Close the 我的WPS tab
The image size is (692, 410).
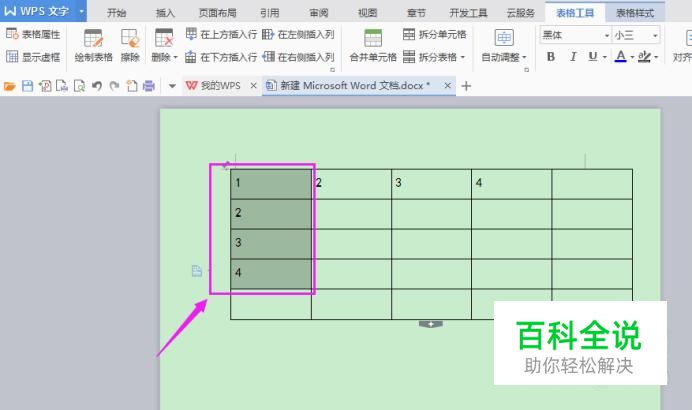pyautogui.click(x=253, y=86)
